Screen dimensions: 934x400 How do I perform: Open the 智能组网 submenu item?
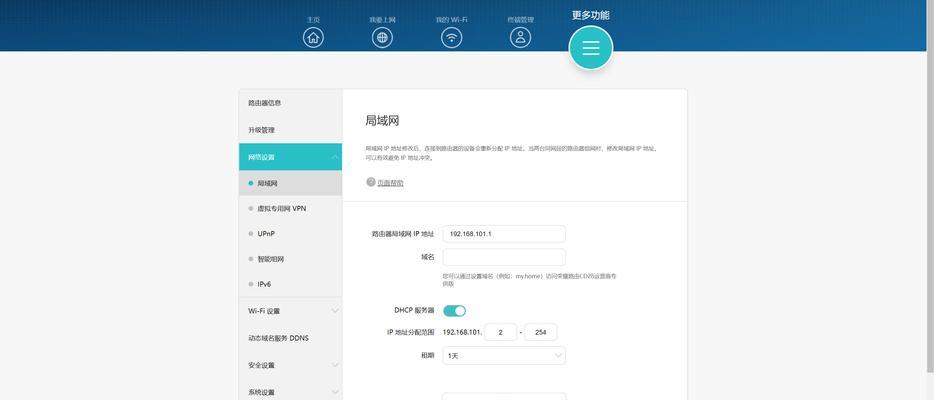291,259
